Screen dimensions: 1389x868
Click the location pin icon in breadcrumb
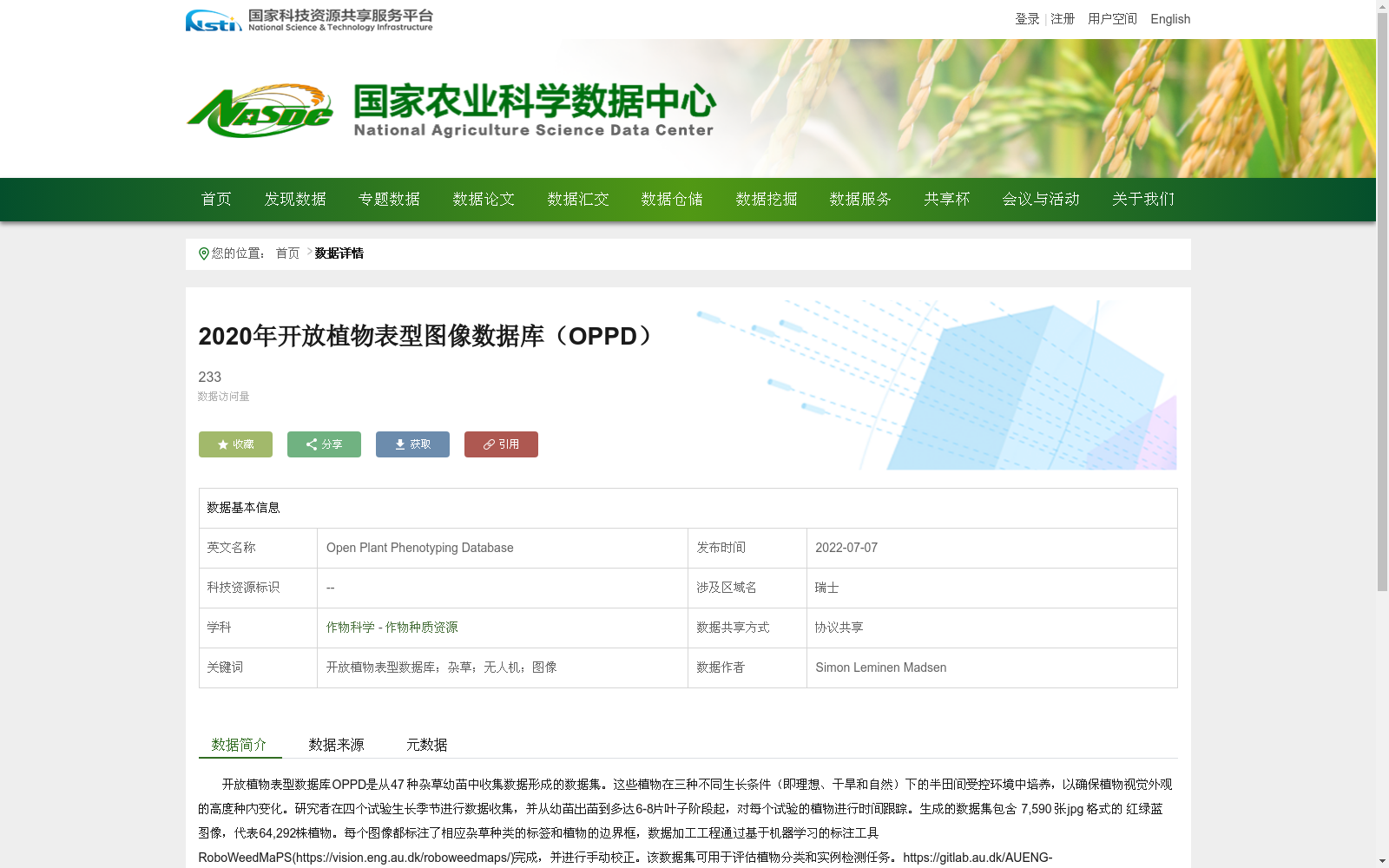[204, 253]
